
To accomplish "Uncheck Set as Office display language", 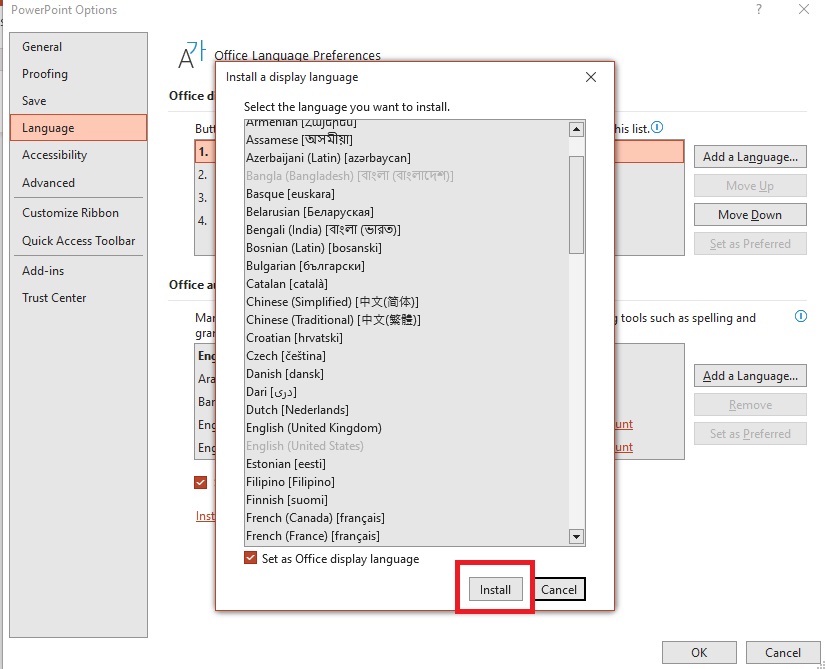I will point(249,559).
